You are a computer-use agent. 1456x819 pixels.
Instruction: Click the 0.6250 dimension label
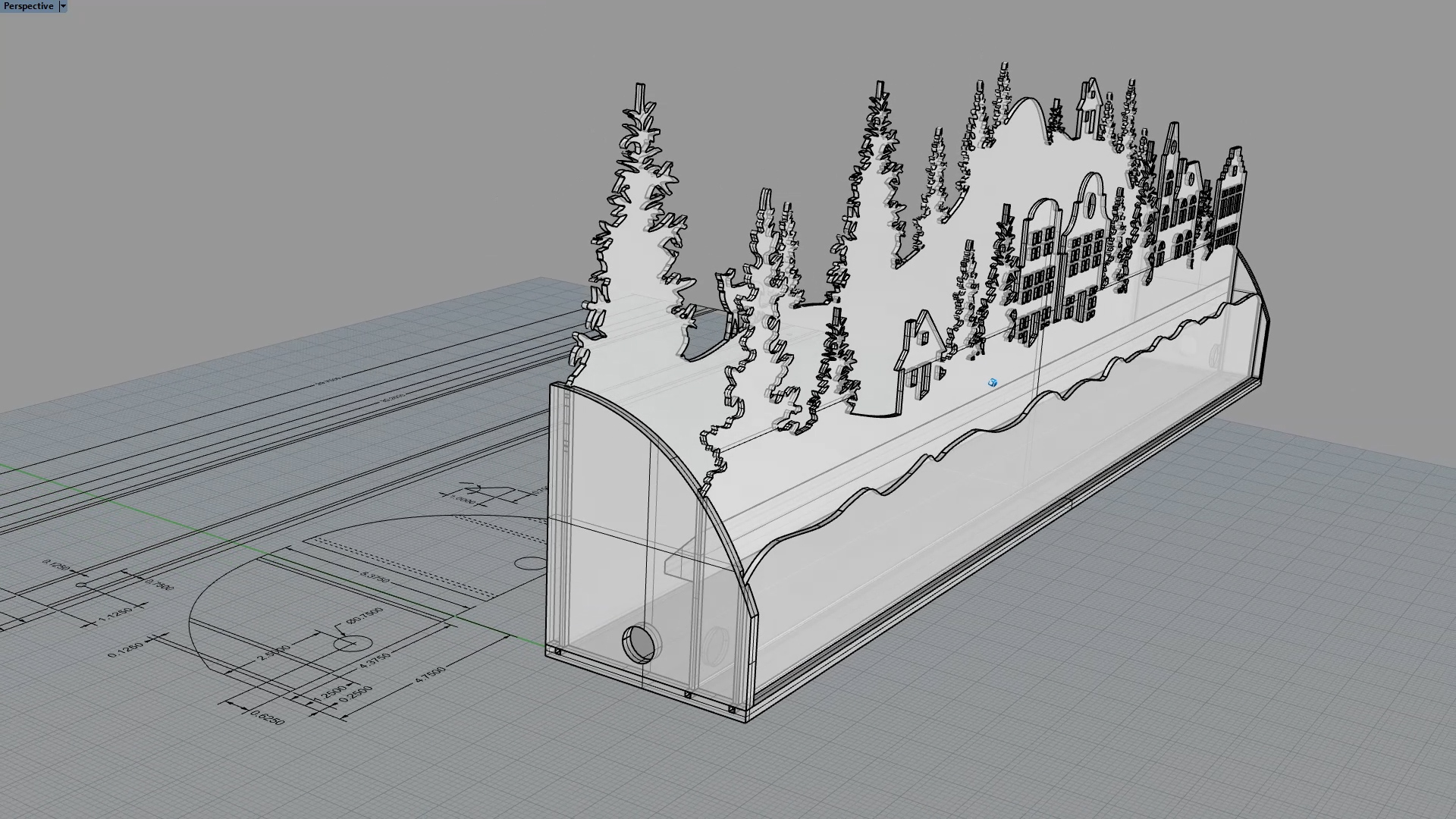coord(266,717)
